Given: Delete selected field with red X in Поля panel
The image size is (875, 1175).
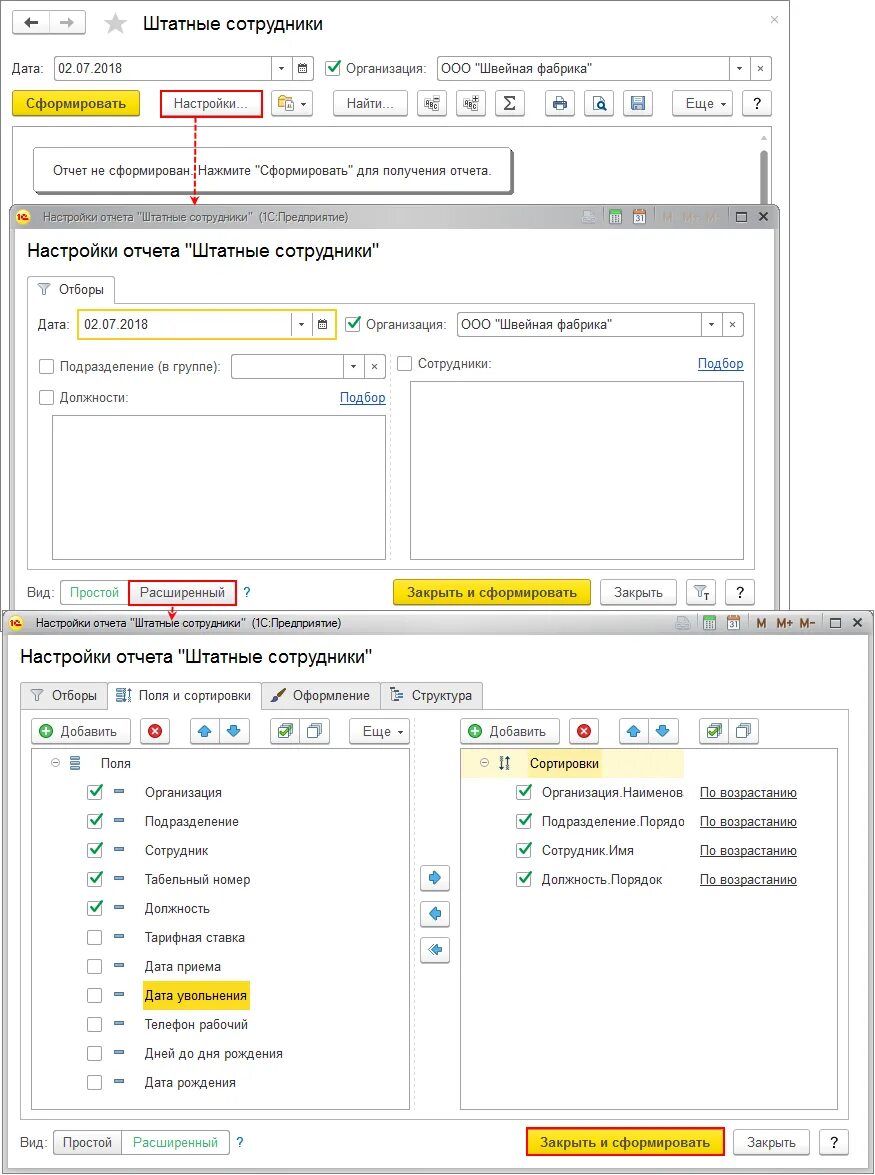Looking at the screenshot, I should 155,731.
